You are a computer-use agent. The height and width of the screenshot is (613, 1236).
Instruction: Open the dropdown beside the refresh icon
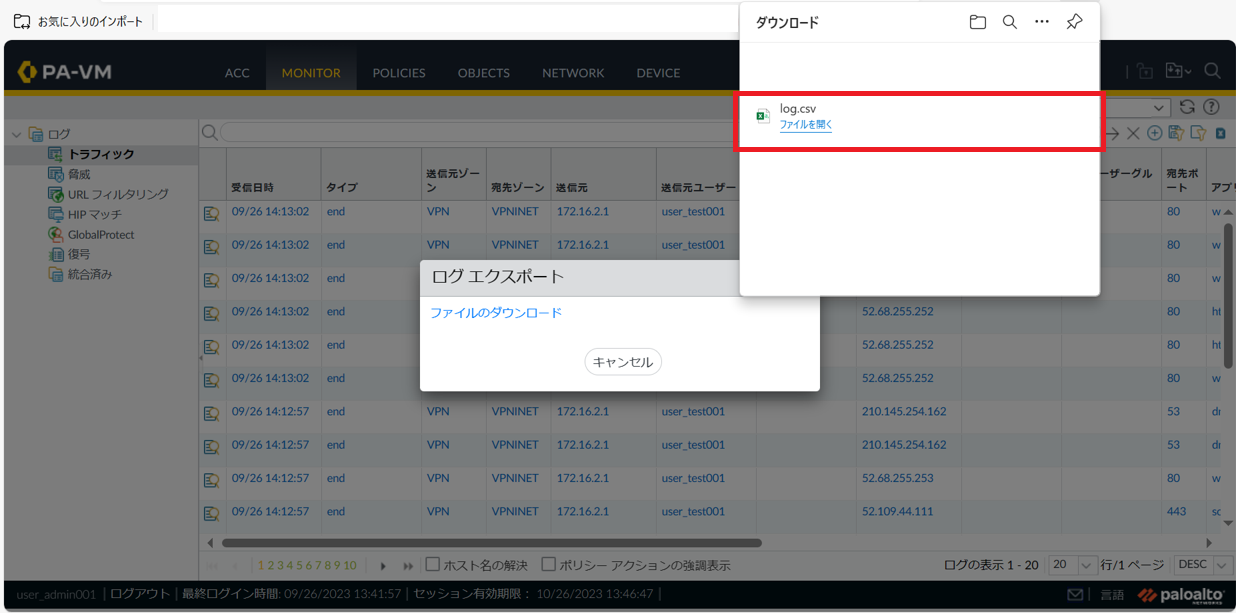click(x=1160, y=107)
